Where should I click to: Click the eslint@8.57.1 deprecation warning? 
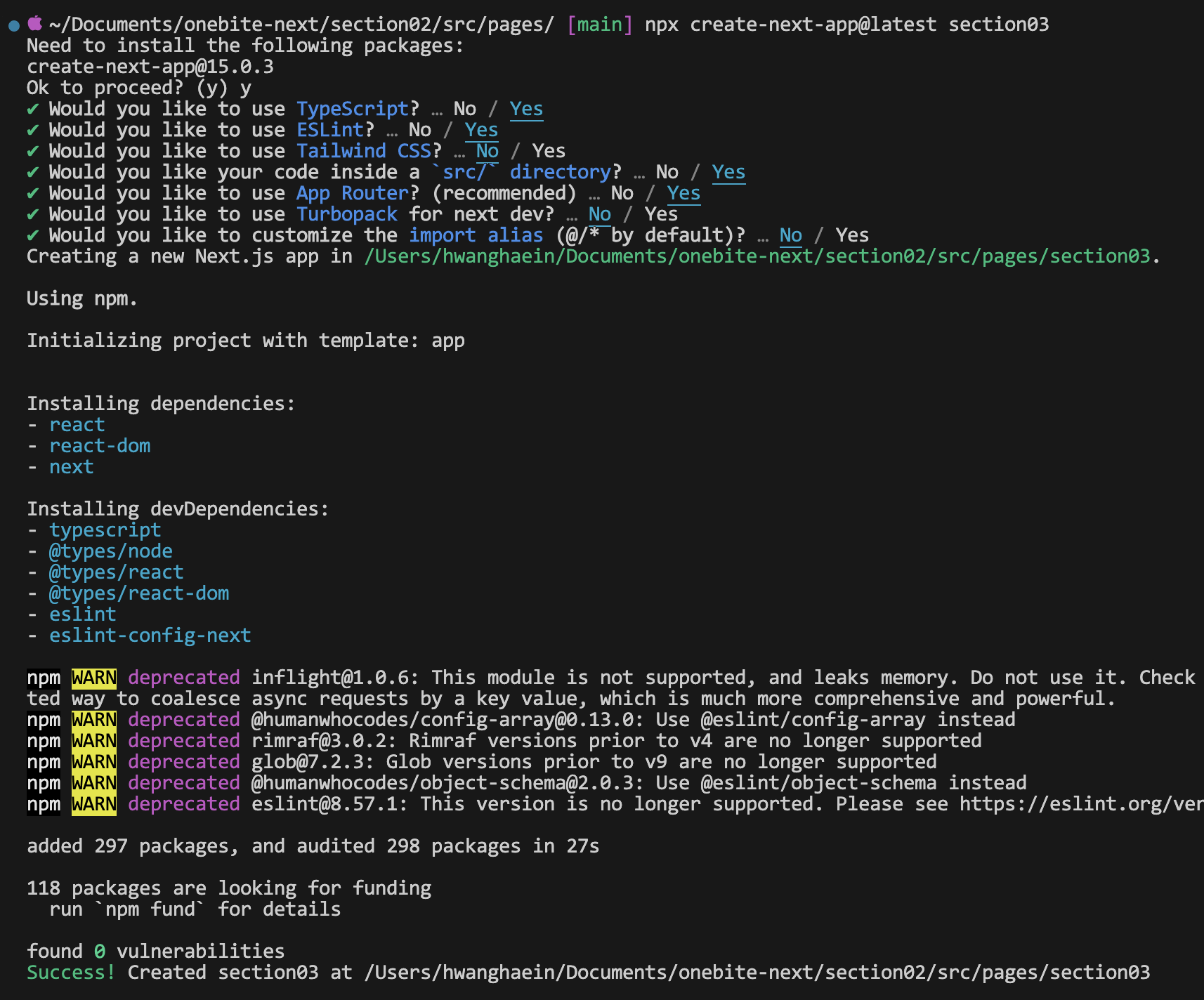coord(728,805)
